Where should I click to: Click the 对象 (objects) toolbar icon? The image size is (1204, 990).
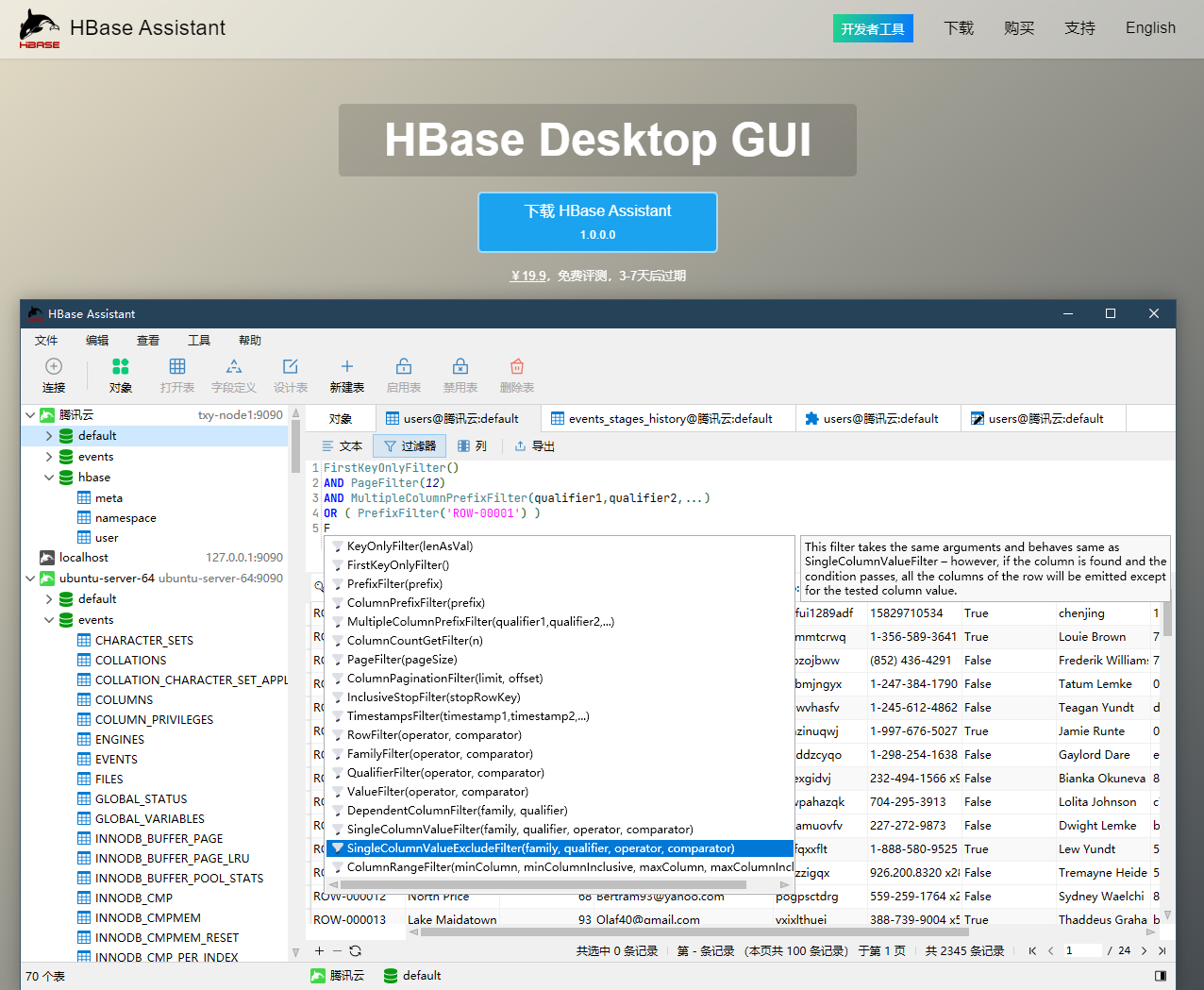click(121, 366)
